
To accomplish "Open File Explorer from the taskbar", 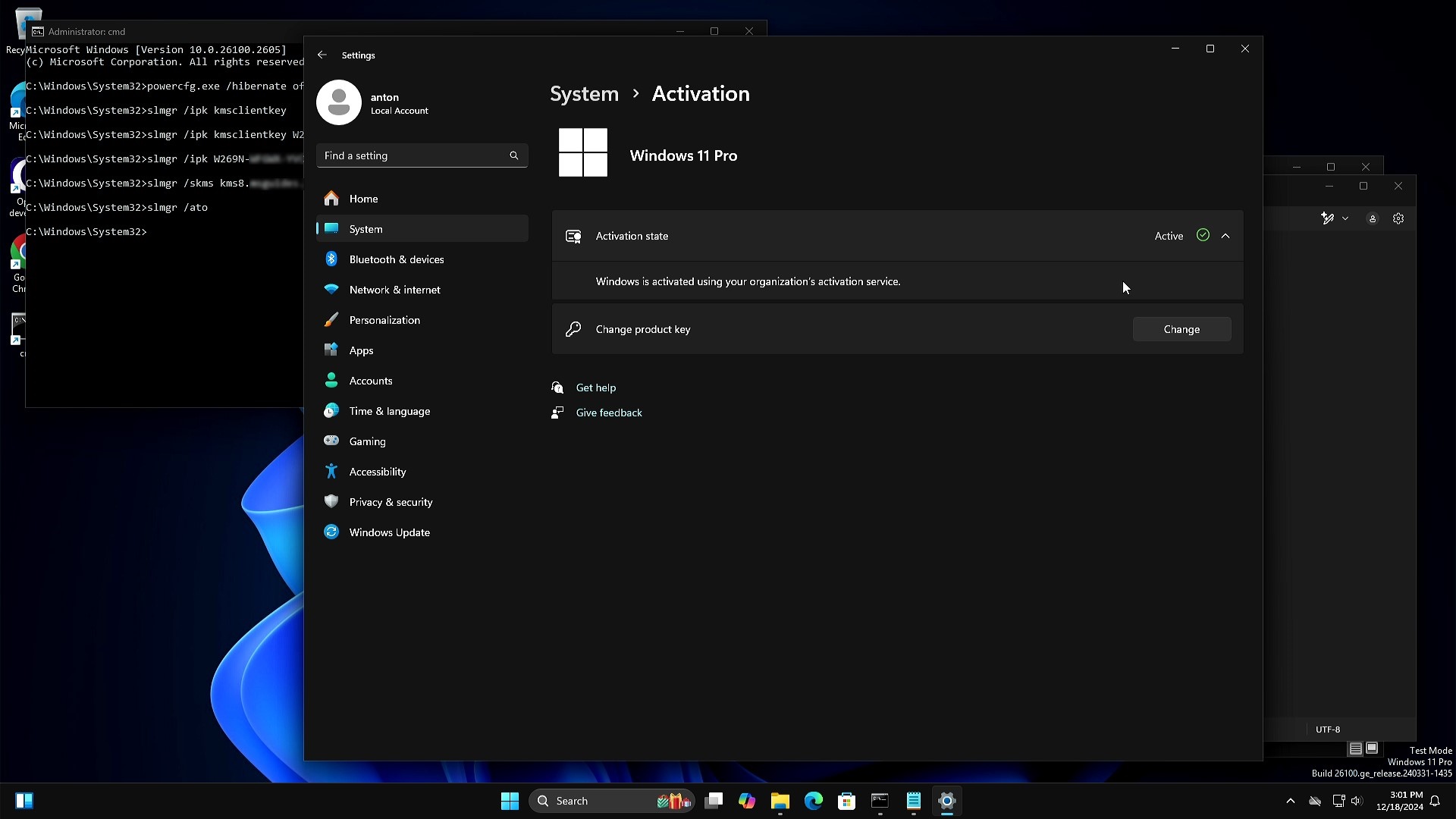I will coord(780,801).
